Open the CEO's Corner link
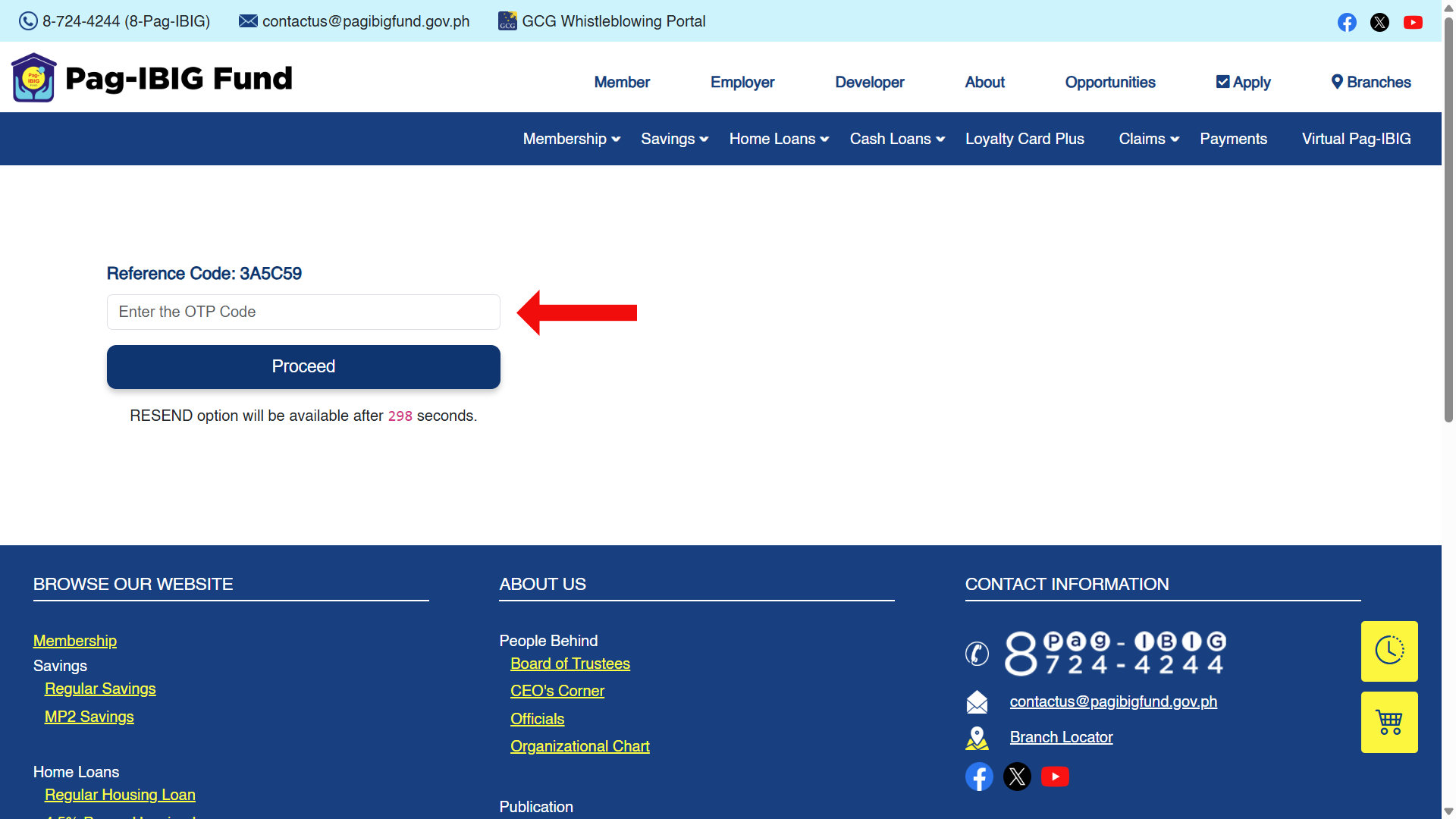This screenshot has height=819, width=1456. pos(557,691)
